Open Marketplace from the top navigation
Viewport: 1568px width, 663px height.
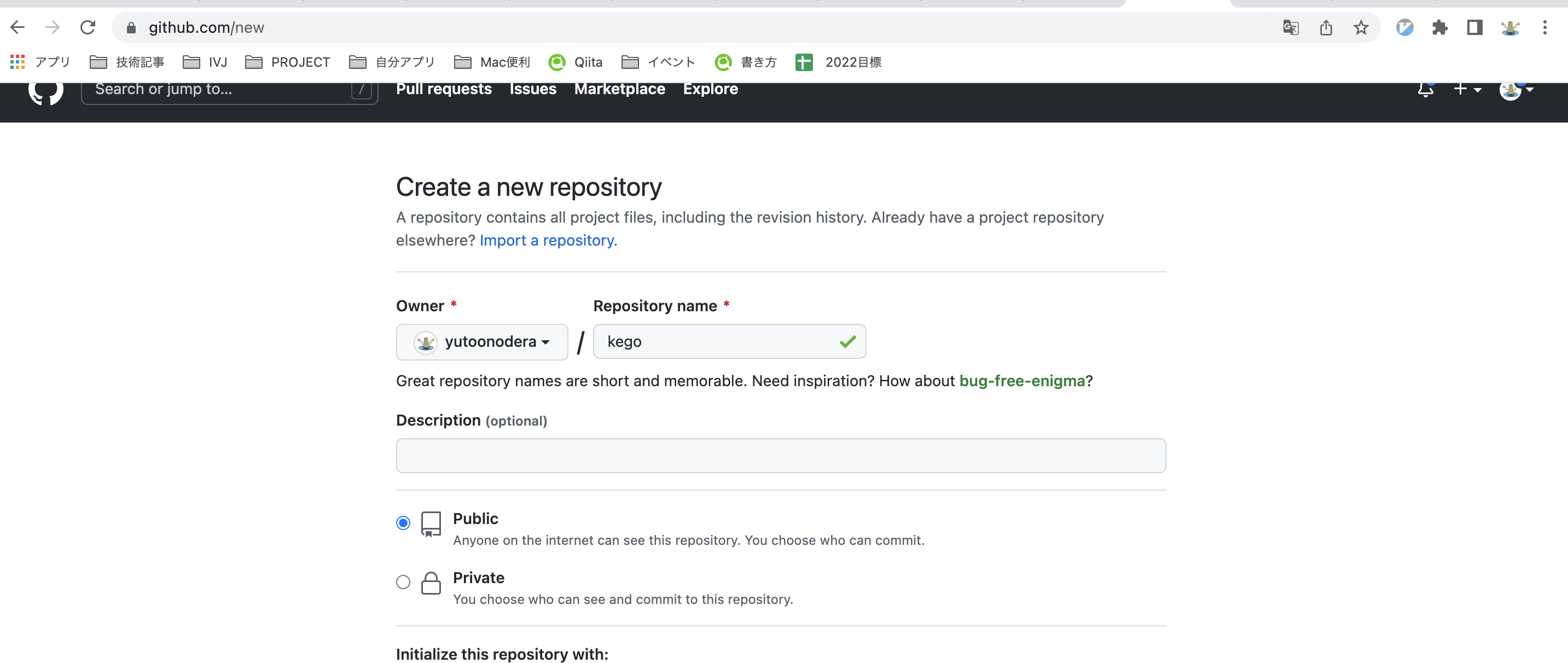[x=619, y=89]
